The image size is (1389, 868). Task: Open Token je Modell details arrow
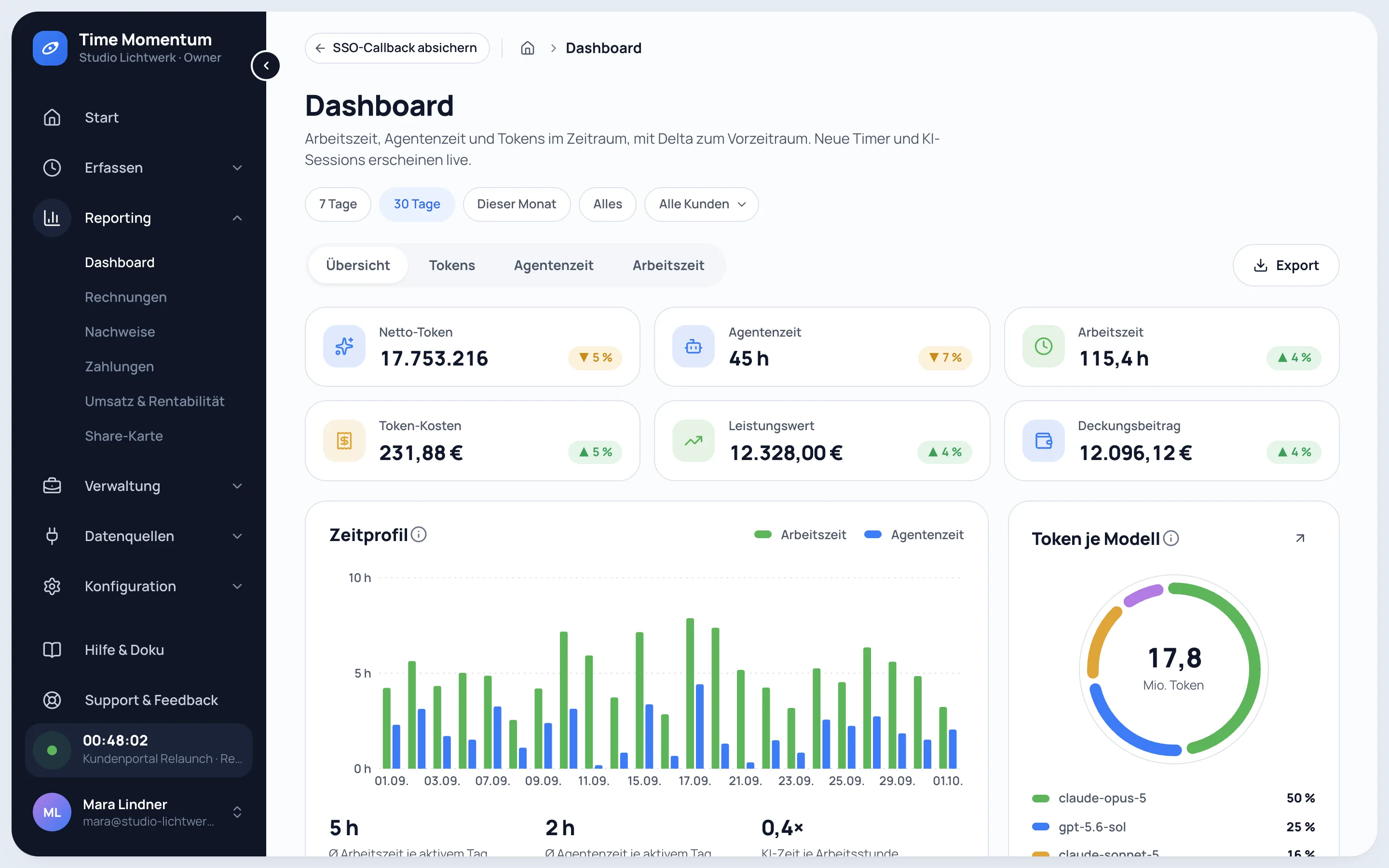tap(1300, 539)
